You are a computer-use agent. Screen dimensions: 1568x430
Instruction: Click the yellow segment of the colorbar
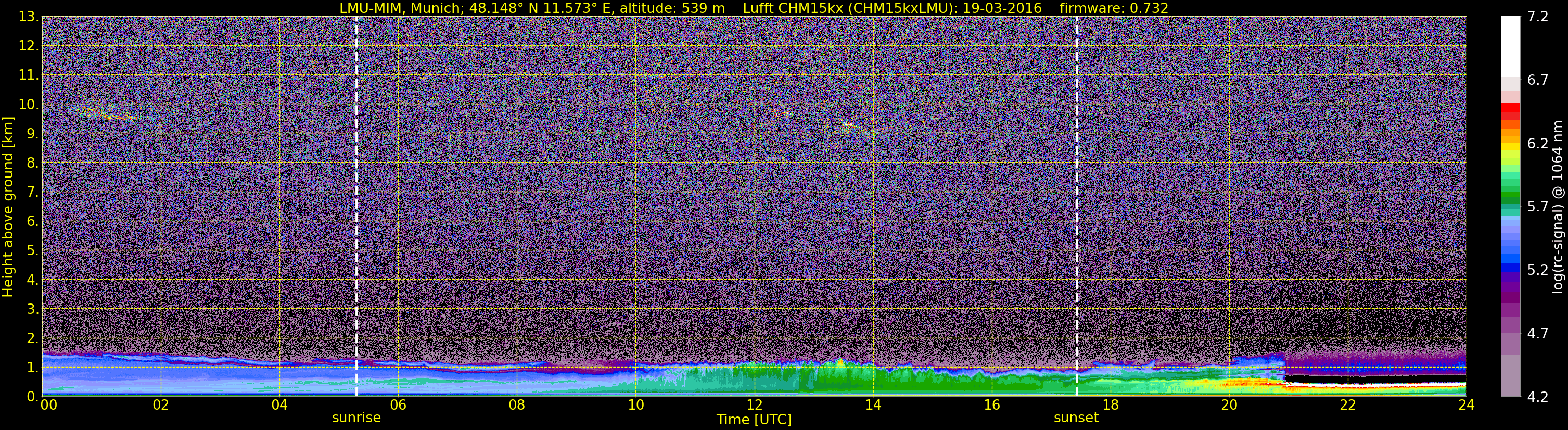click(1510, 147)
